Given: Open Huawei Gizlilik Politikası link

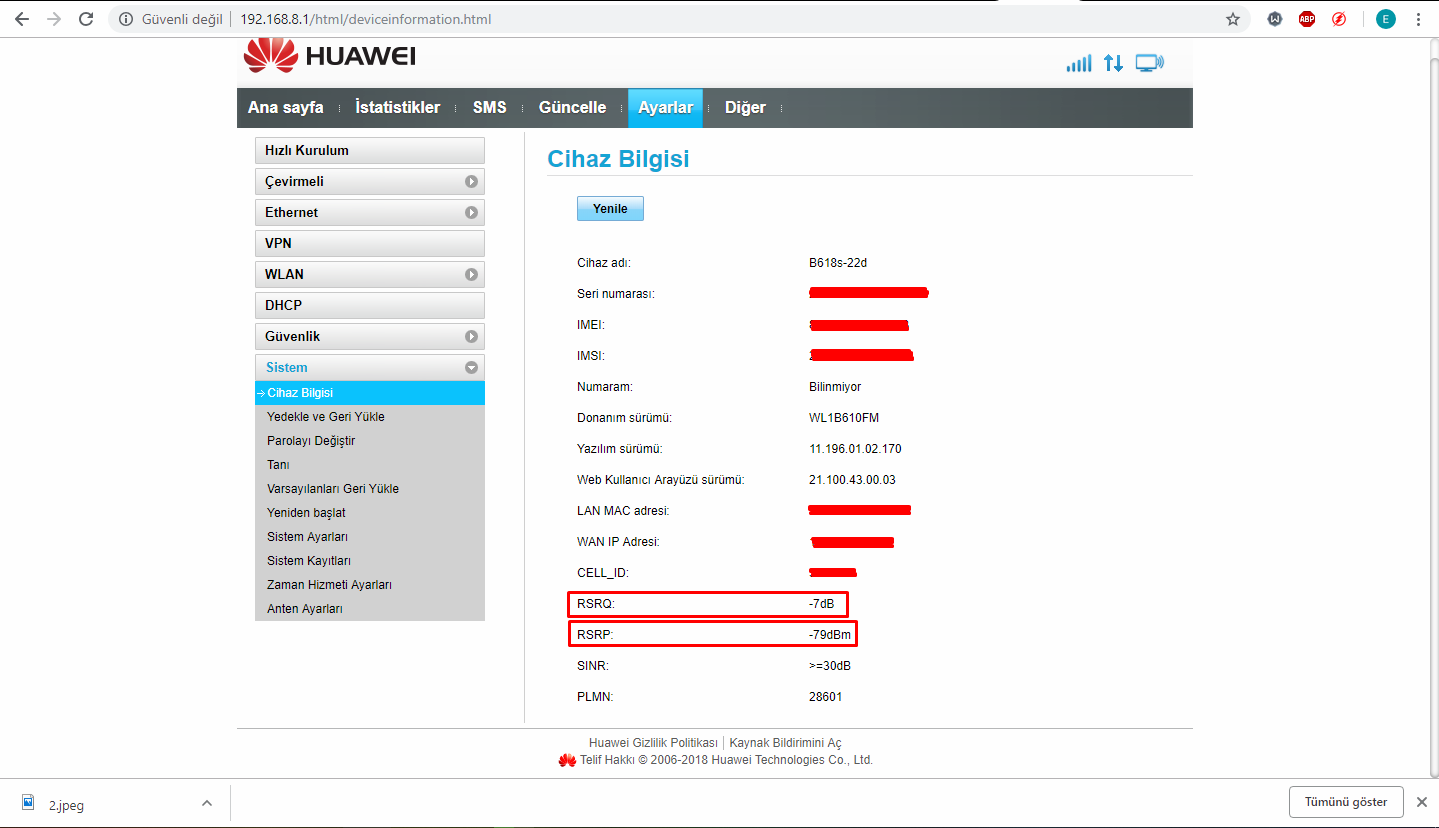Looking at the screenshot, I should click(653, 743).
